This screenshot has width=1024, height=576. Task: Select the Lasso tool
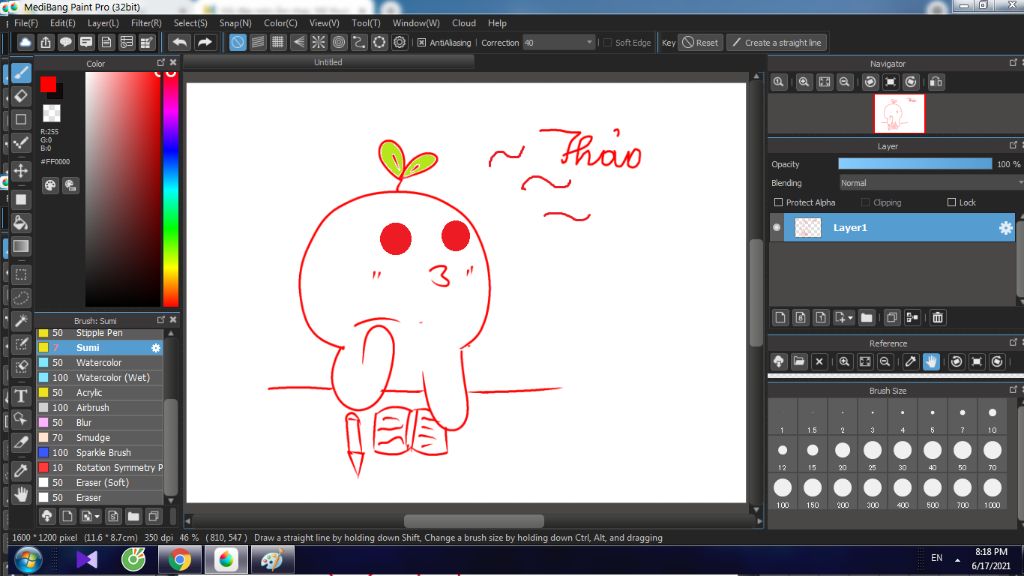coord(21,298)
